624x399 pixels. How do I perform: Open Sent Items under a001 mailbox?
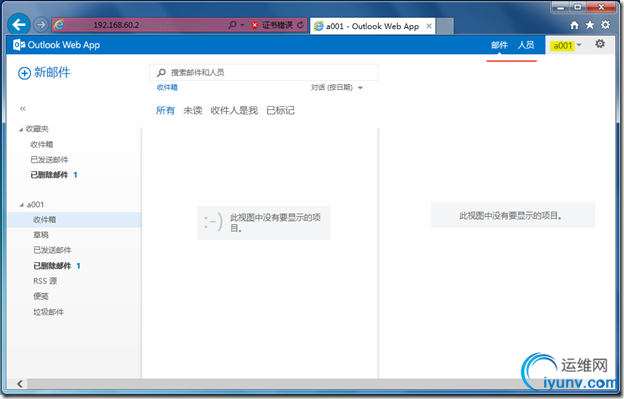[52, 250]
